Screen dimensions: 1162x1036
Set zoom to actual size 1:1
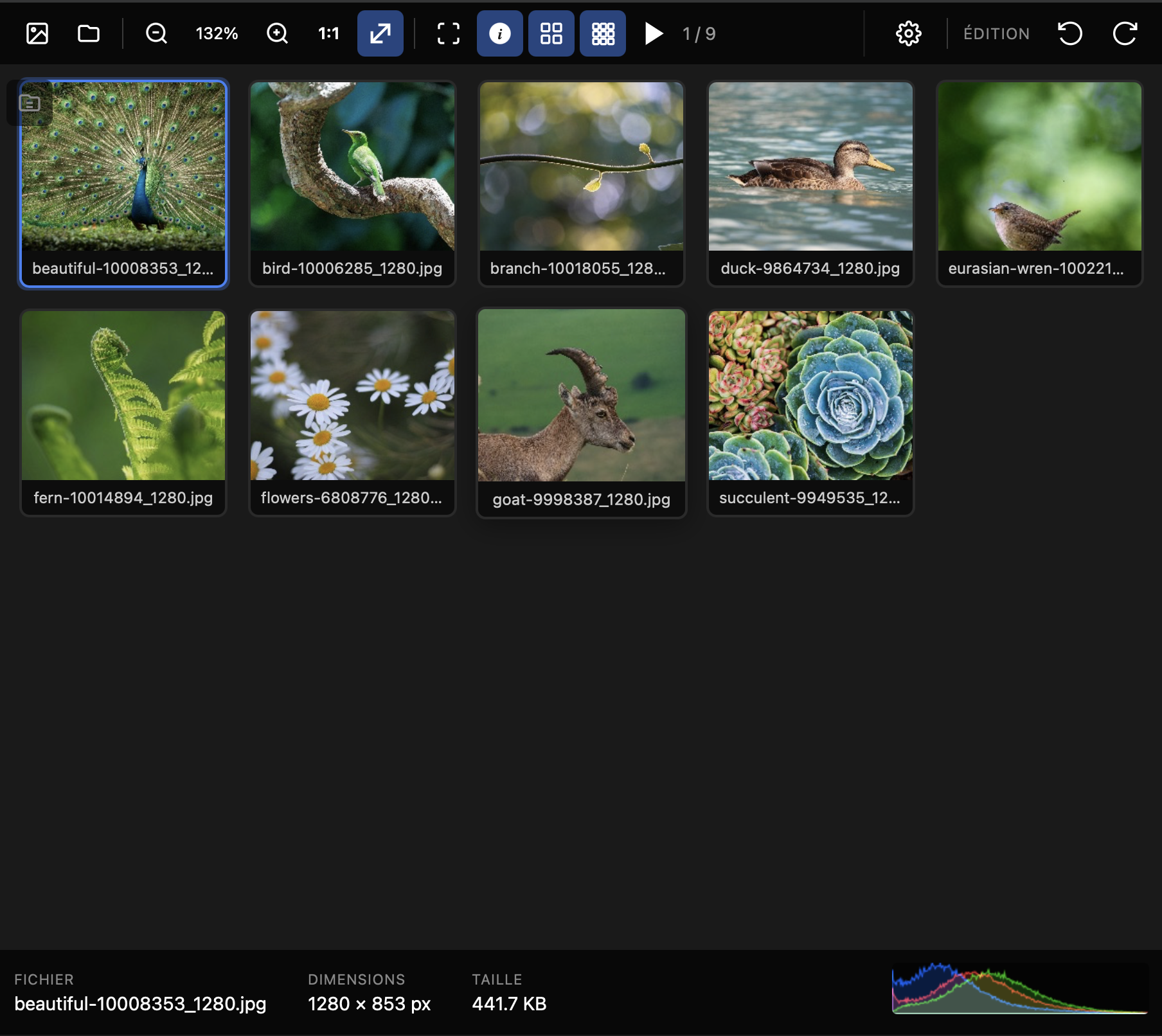(x=328, y=33)
